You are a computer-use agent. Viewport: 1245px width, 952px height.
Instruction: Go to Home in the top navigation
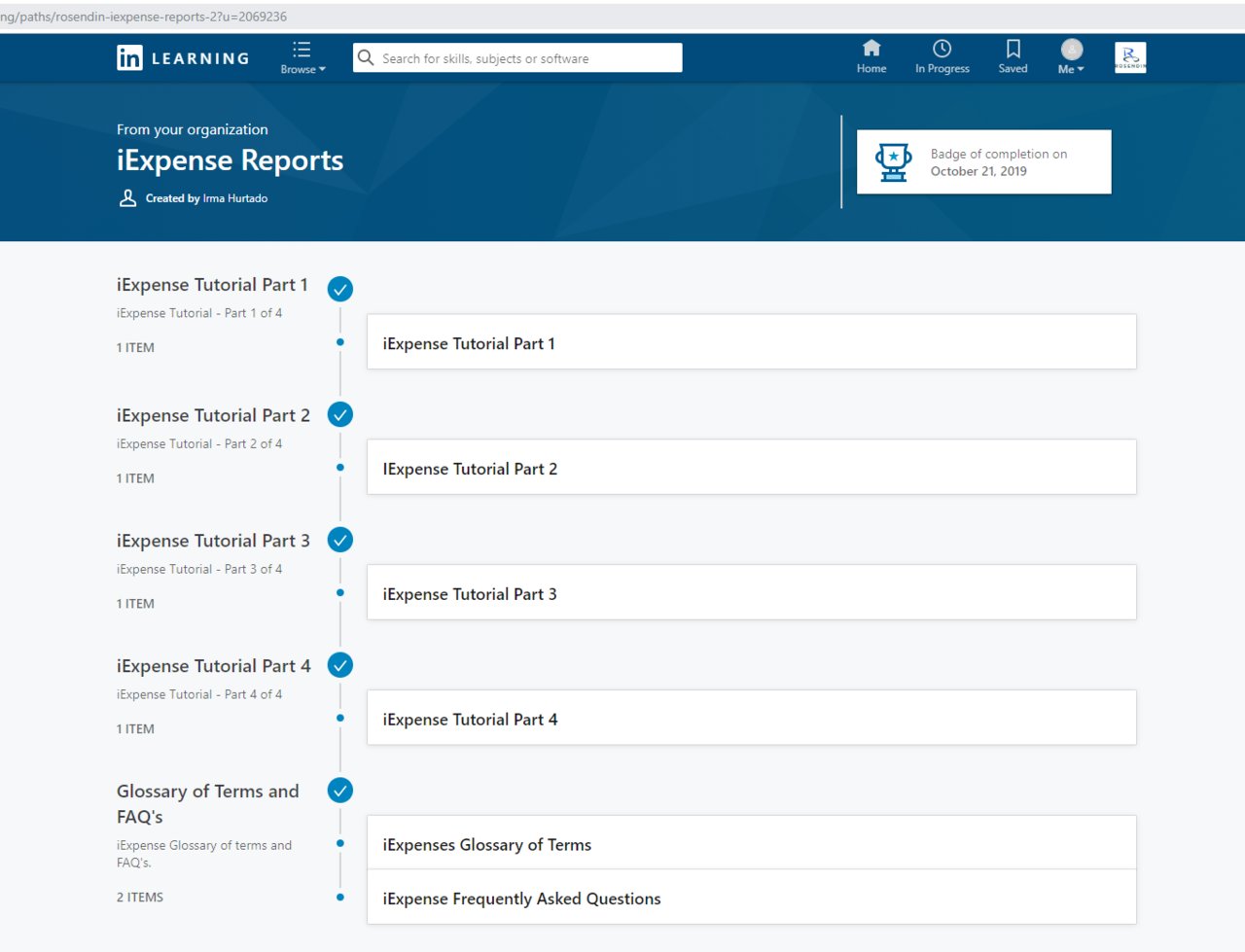871,57
